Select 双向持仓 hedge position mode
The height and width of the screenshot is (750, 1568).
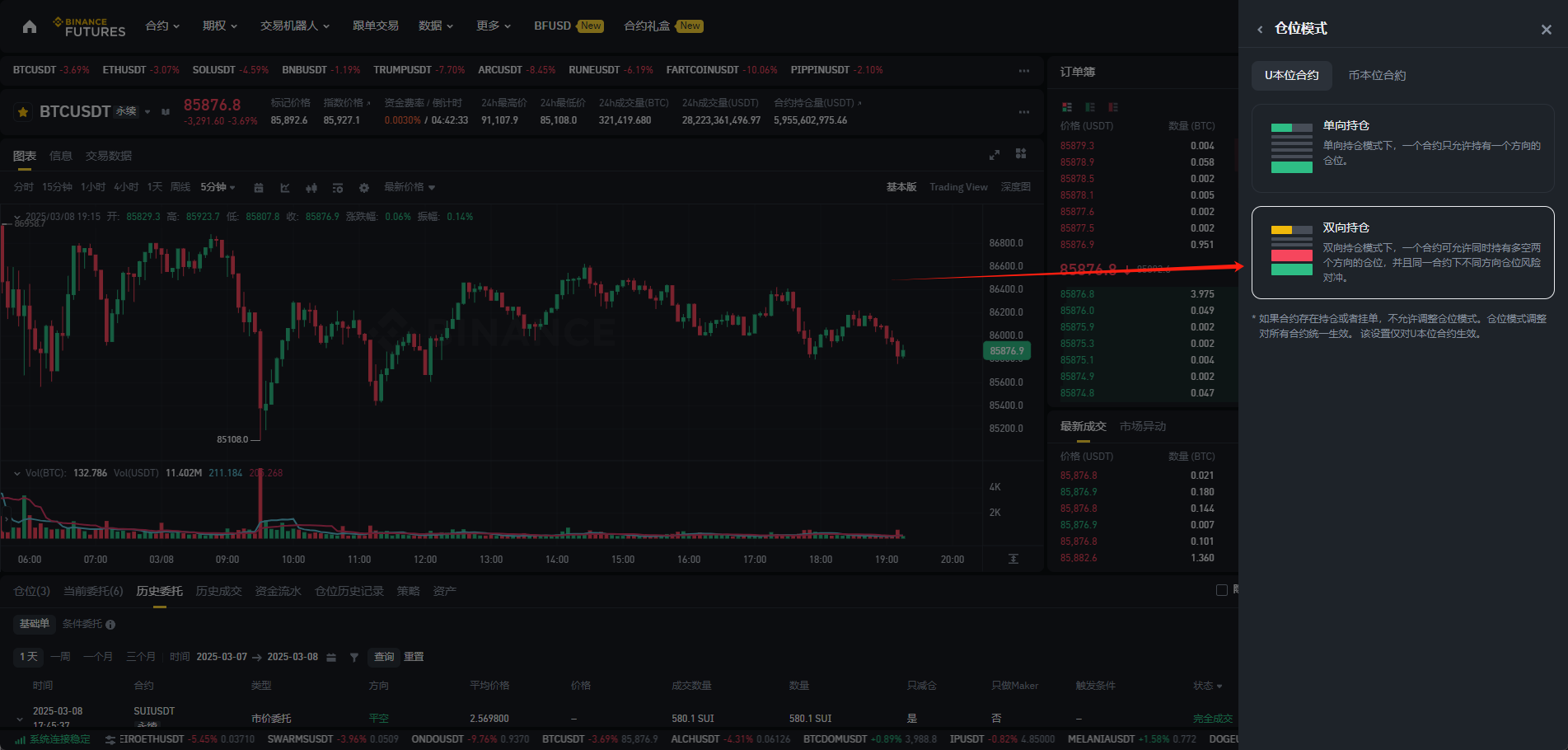coord(1402,252)
